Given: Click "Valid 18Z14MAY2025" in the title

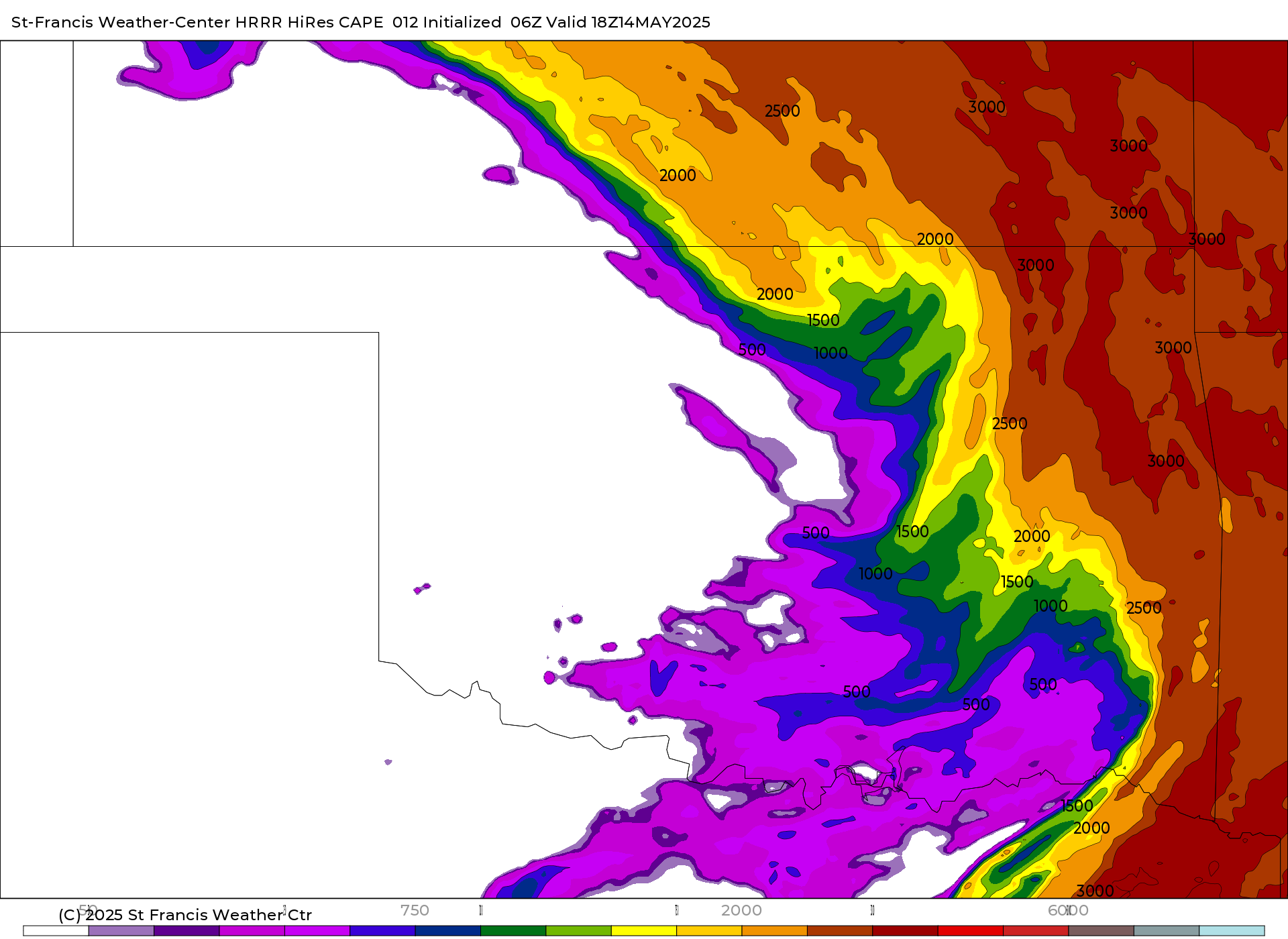Looking at the screenshot, I should click(x=629, y=22).
